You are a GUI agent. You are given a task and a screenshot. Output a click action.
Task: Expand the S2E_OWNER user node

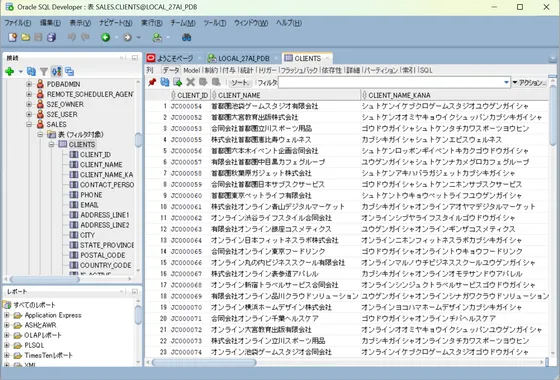click(29, 104)
